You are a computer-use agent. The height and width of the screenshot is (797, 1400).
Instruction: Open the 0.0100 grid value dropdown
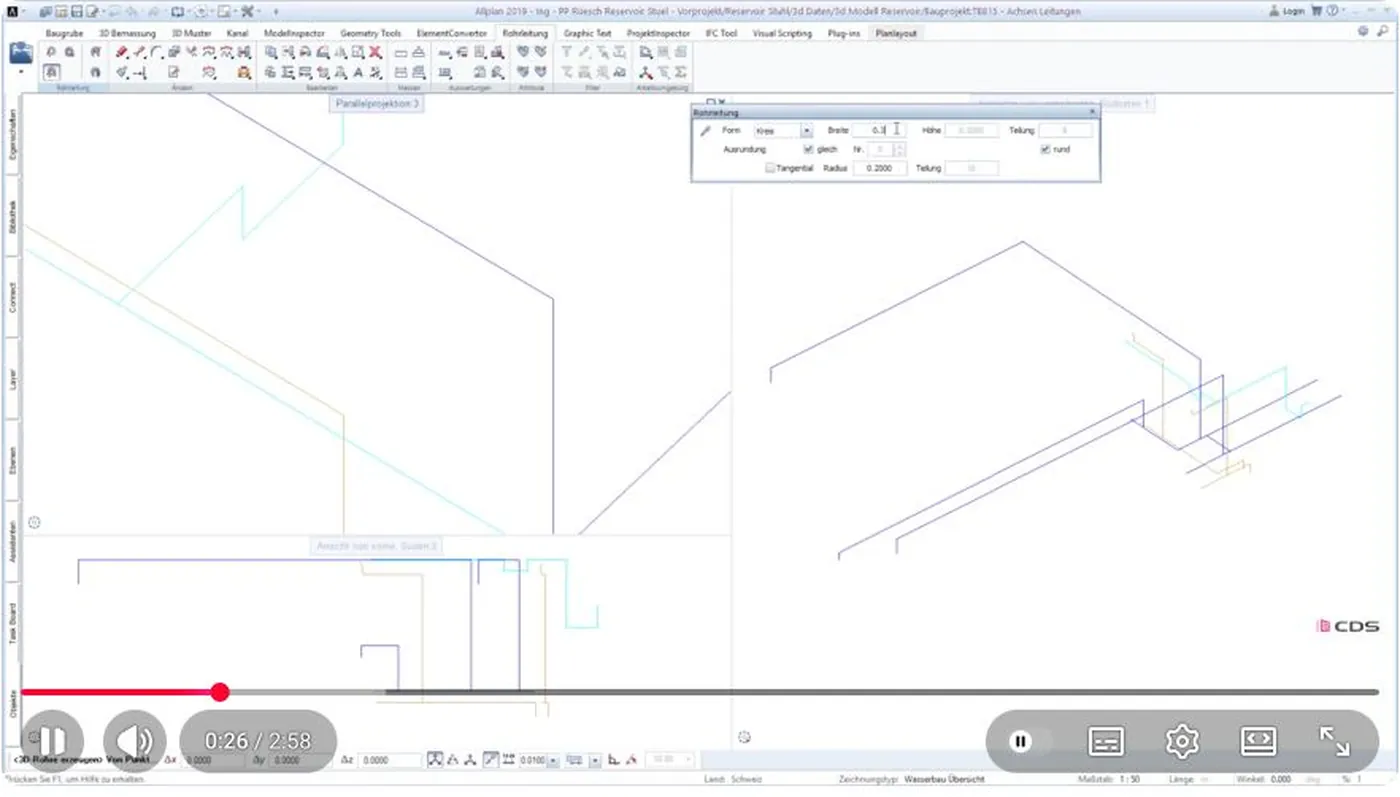coord(553,760)
